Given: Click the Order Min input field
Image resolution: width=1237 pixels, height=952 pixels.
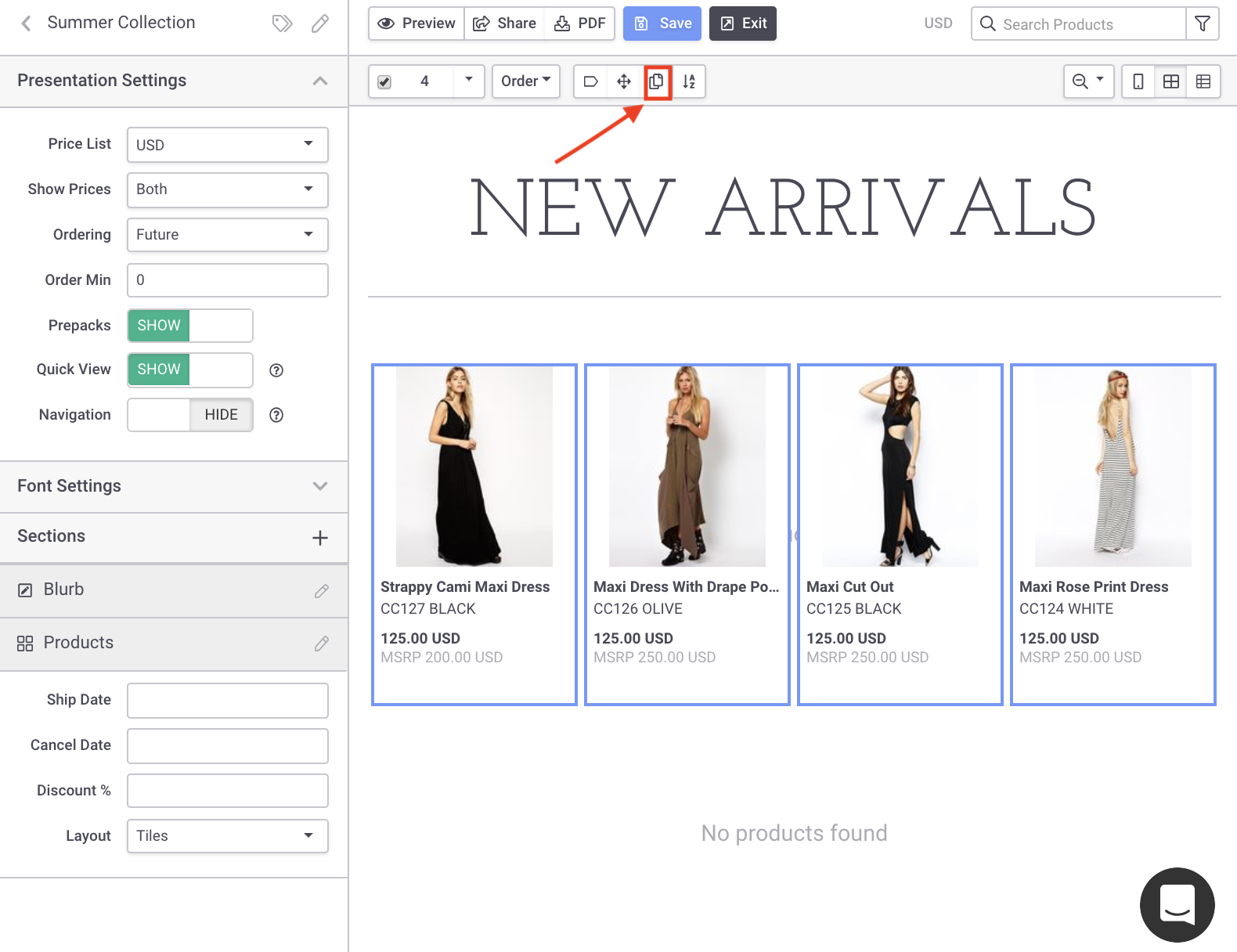Looking at the screenshot, I should click(228, 280).
